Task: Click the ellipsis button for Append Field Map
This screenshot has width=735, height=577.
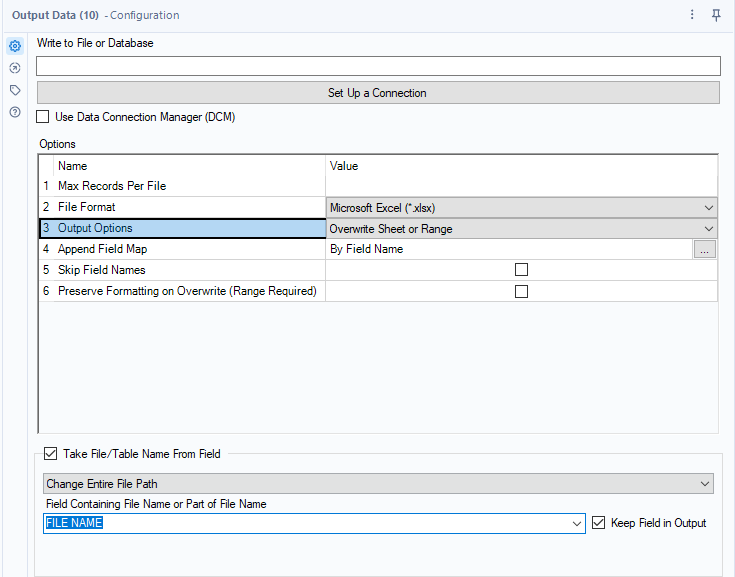Action: coord(705,250)
